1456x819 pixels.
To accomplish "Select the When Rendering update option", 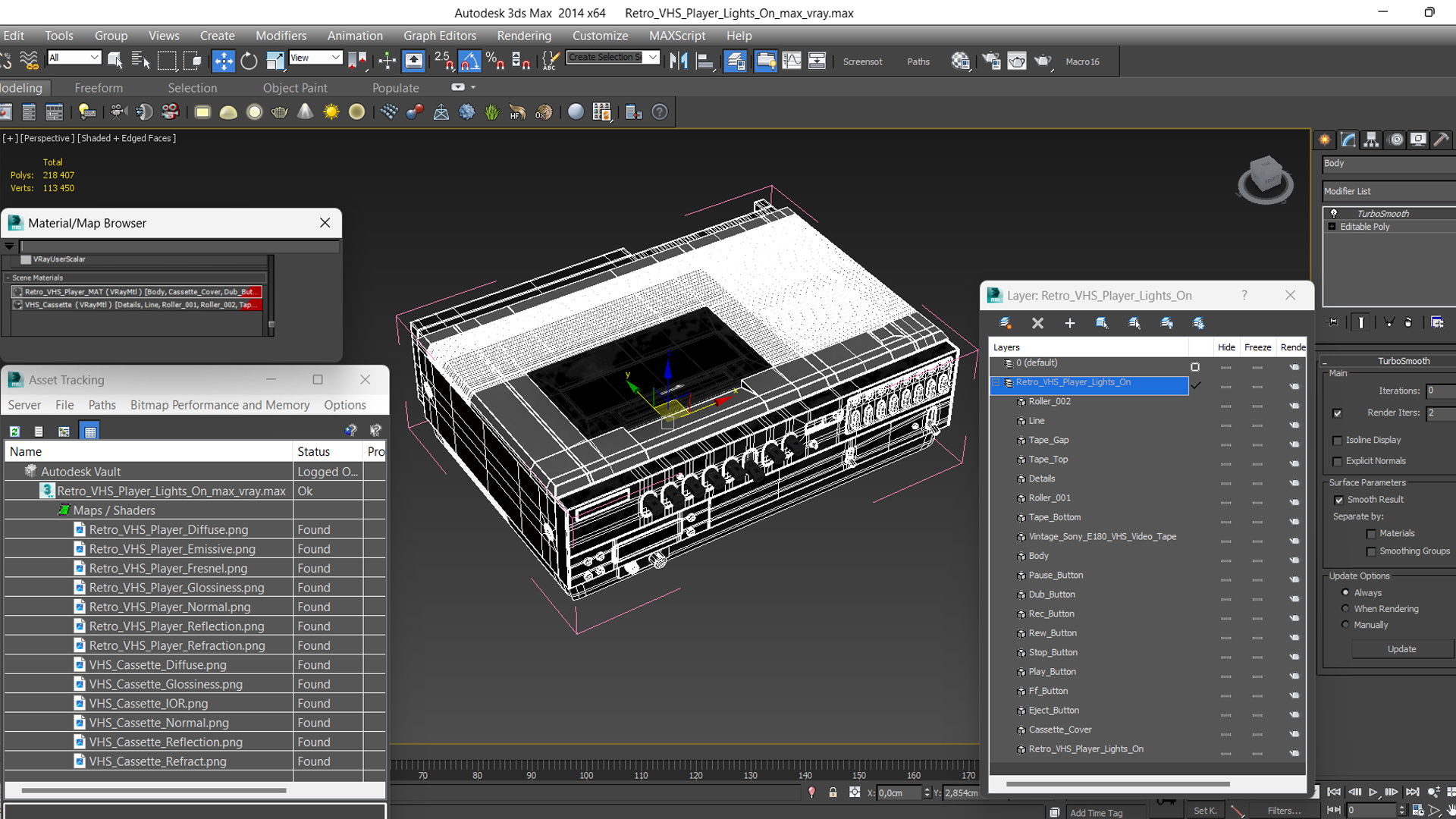I will pyautogui.click(x=1345, y=608).
